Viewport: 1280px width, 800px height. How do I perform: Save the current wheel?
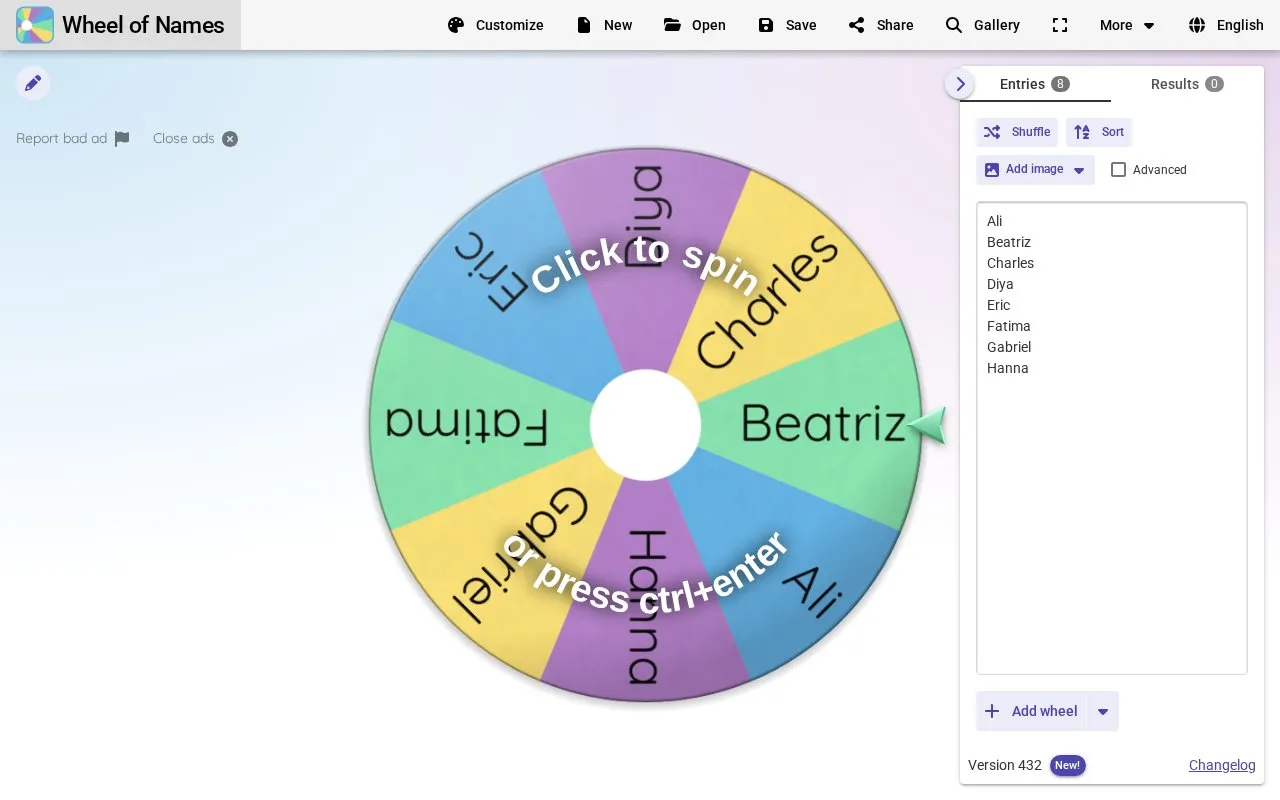click(787, 25)
